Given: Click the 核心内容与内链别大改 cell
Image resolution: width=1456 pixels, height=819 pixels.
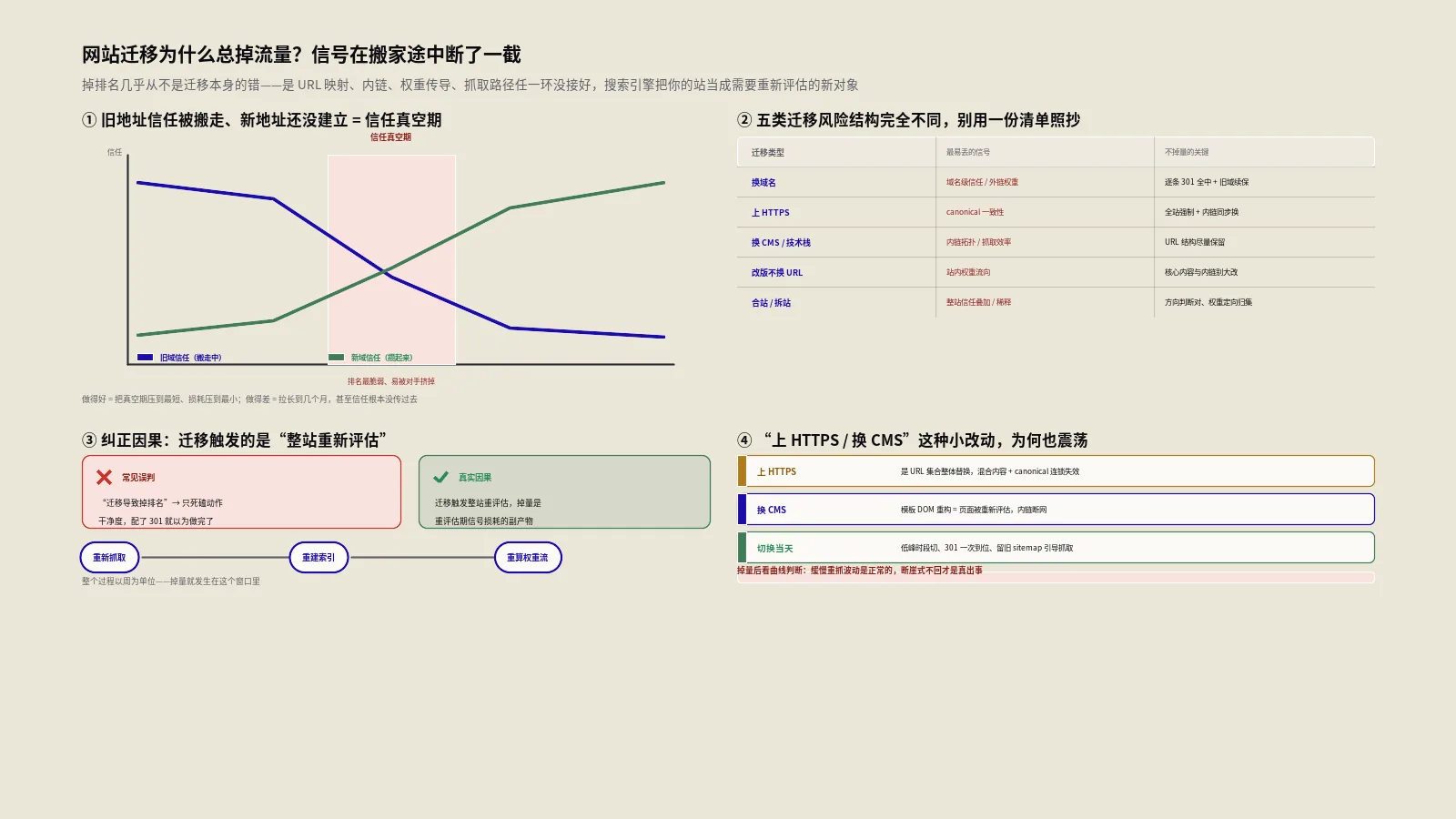Looking at the screenshot, I should pyautogui.click(x=1201, y=272).
